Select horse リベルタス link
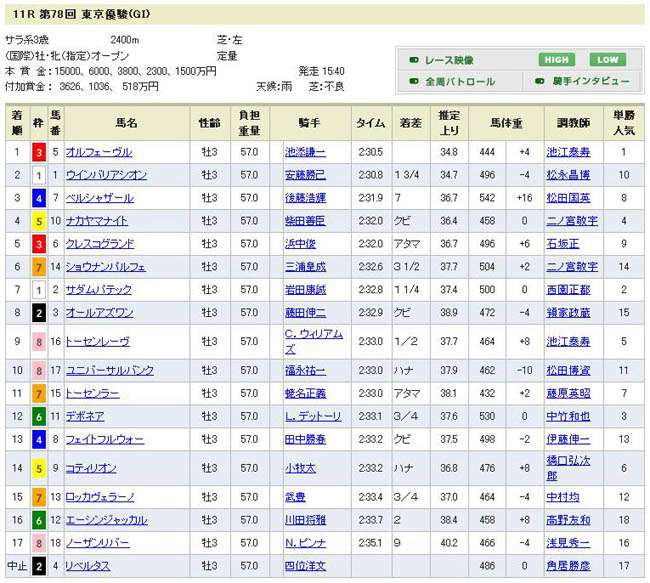650x583 pixels. [88, 566]
